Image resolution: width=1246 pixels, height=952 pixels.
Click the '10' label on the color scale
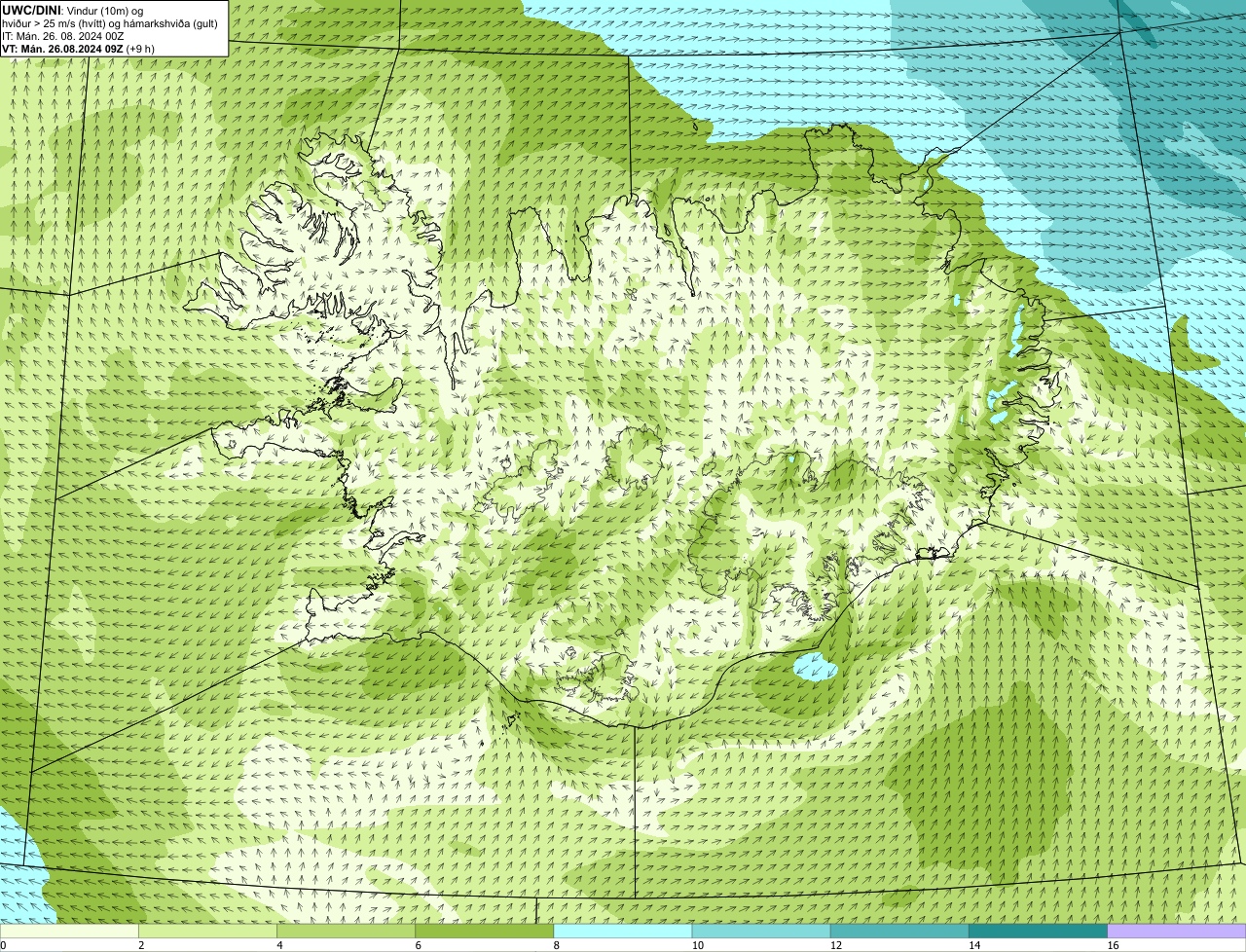click(698, 945)
